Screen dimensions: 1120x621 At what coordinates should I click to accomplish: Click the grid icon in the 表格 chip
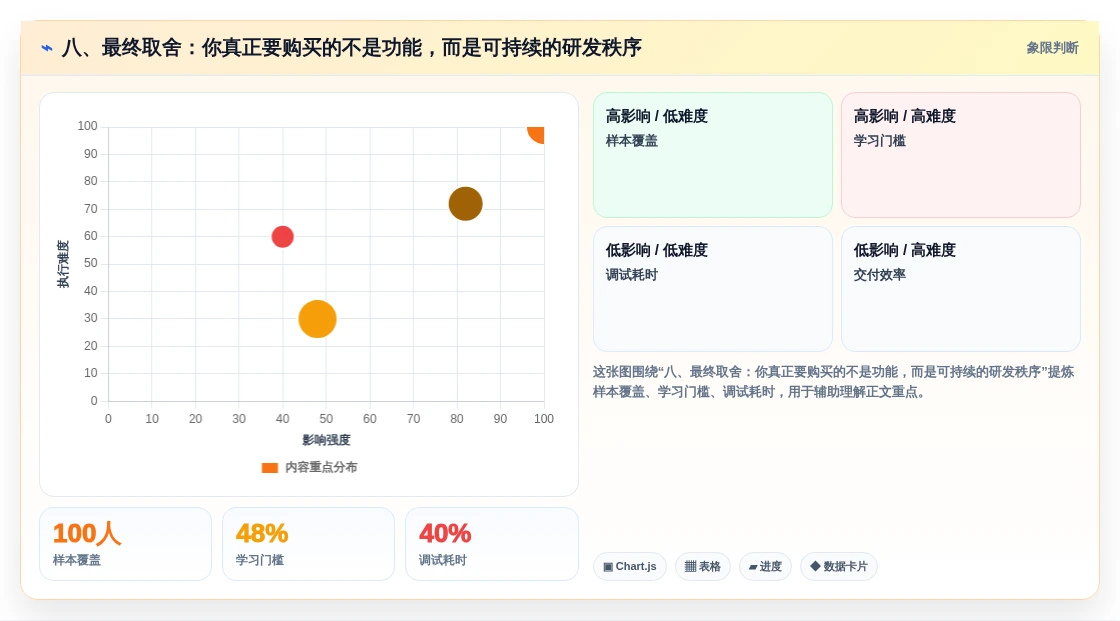pos(690,567)
